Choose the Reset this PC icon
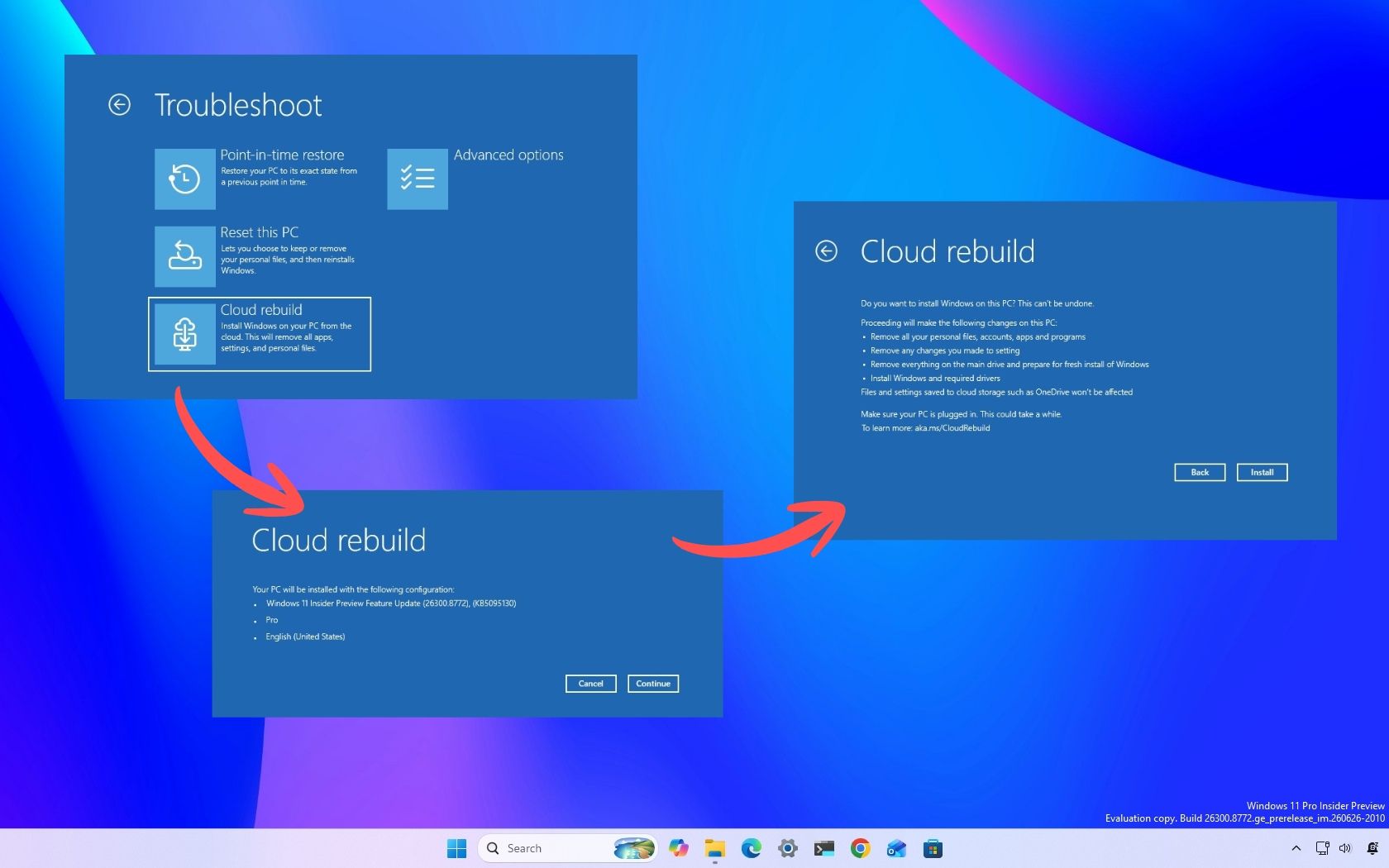Screen dimensions: 1389x868 (x=185, y=256)
